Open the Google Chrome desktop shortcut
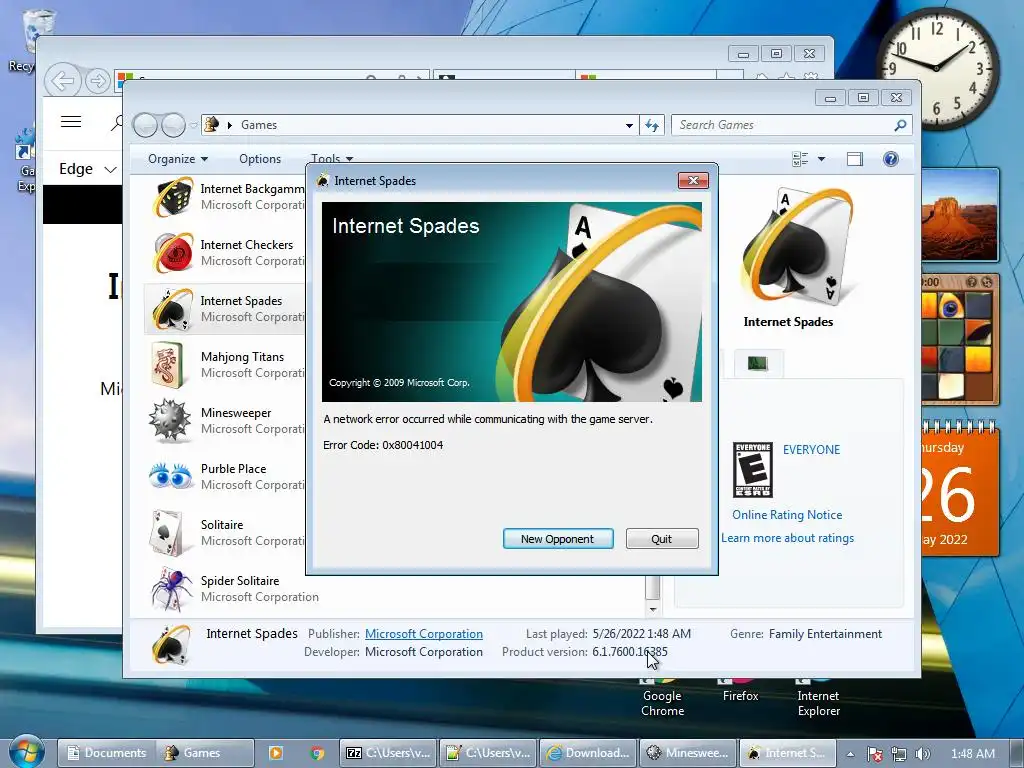 (662, 699)
